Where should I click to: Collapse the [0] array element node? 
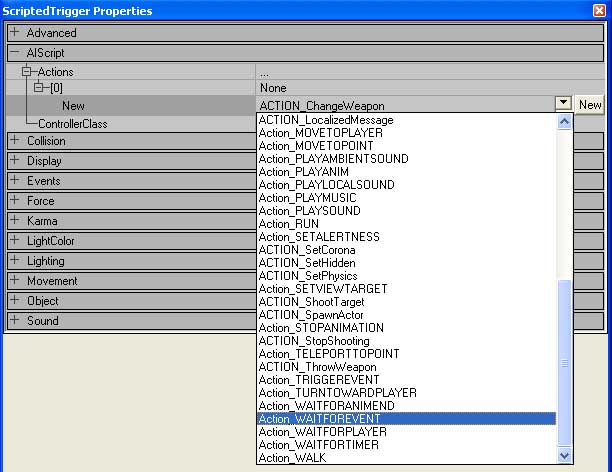tap(40, 88)
